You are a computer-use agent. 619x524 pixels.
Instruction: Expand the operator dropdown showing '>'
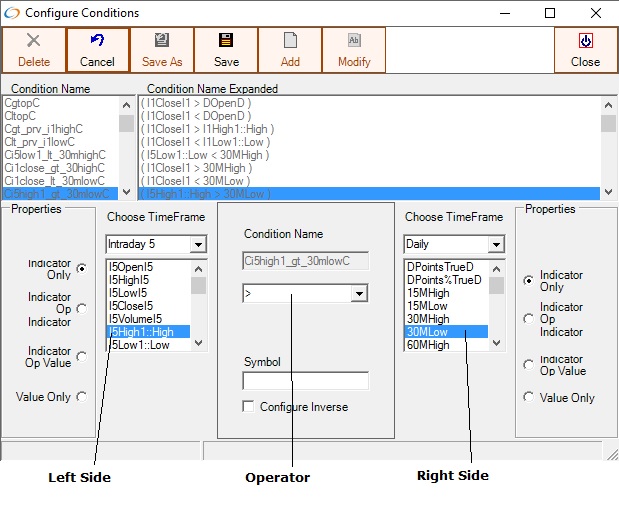[359, 294]
